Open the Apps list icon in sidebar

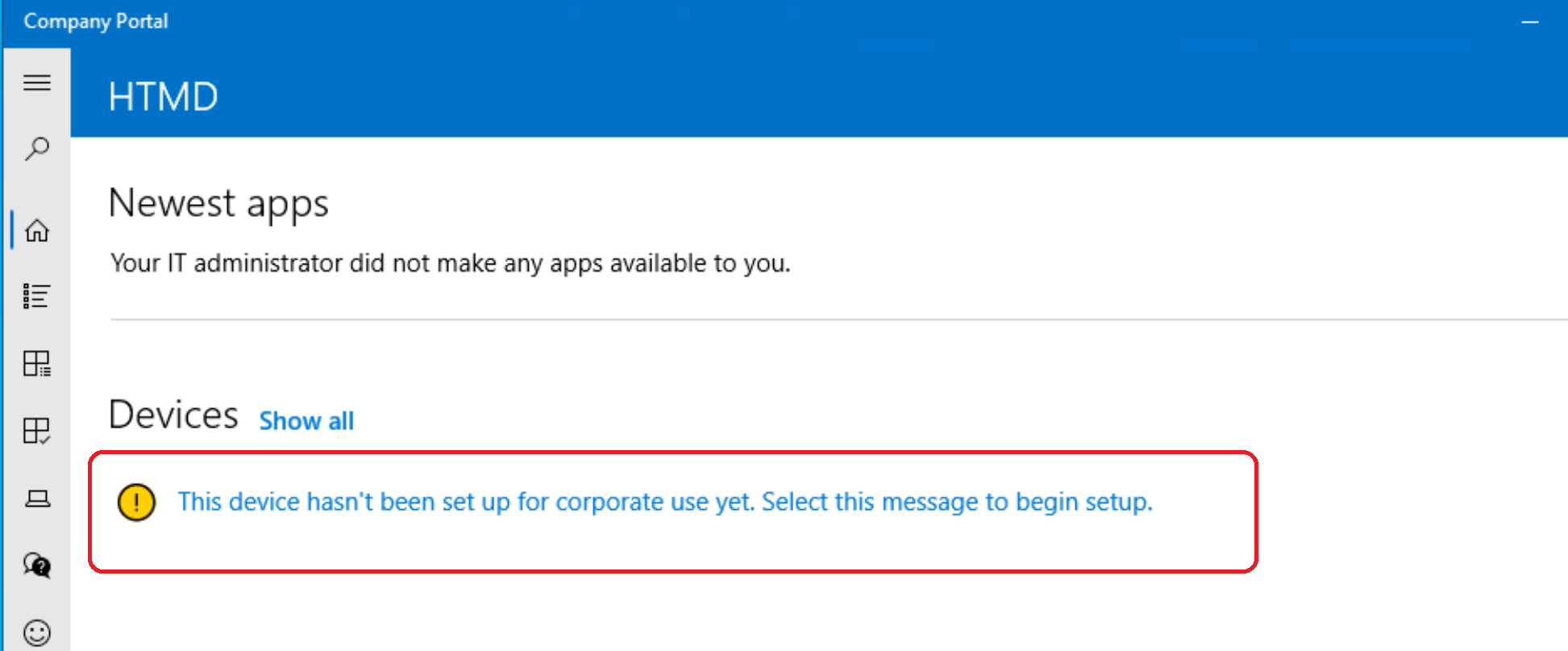(37, 296)
